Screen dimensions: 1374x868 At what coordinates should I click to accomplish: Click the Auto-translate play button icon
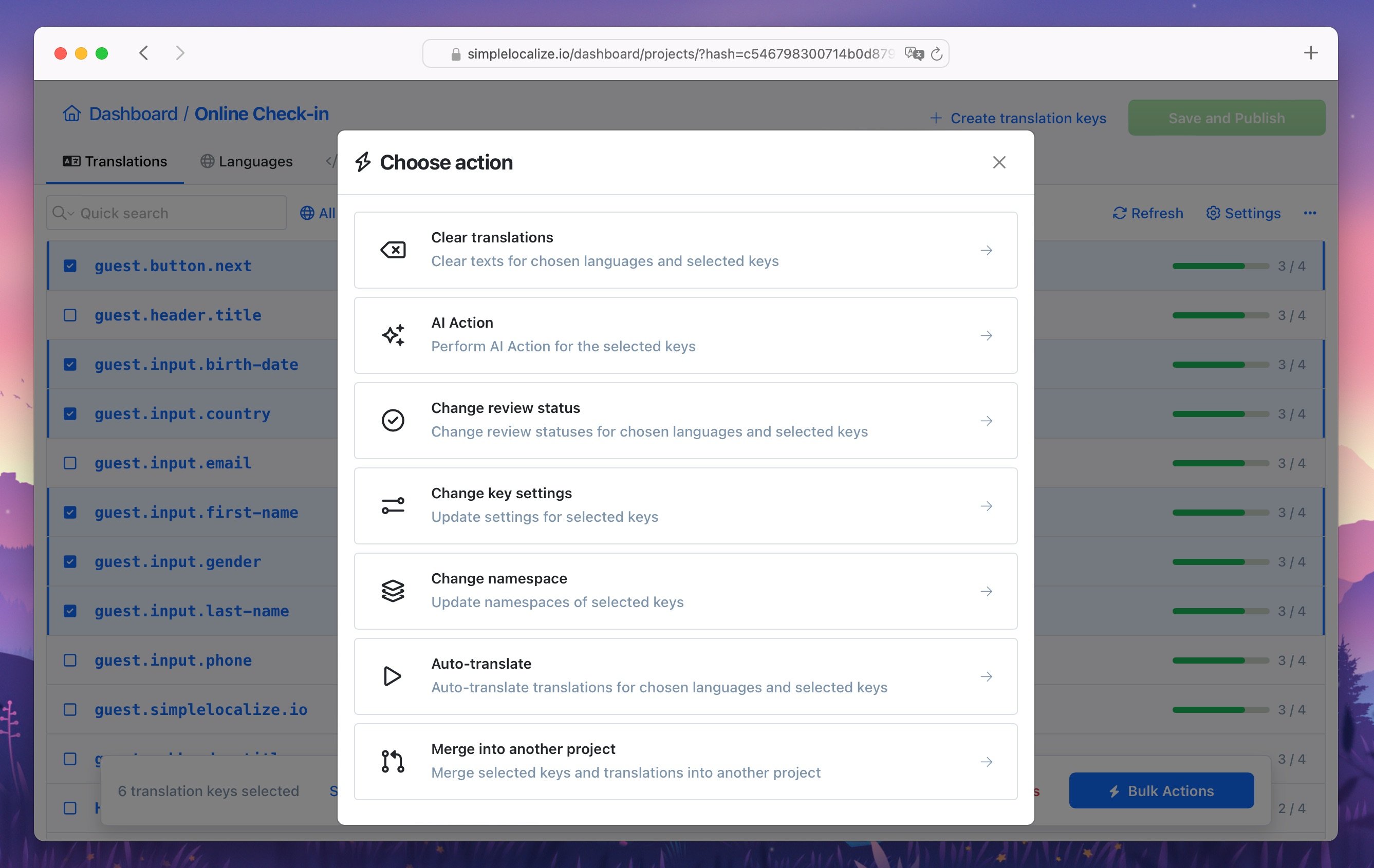point(393,676)
